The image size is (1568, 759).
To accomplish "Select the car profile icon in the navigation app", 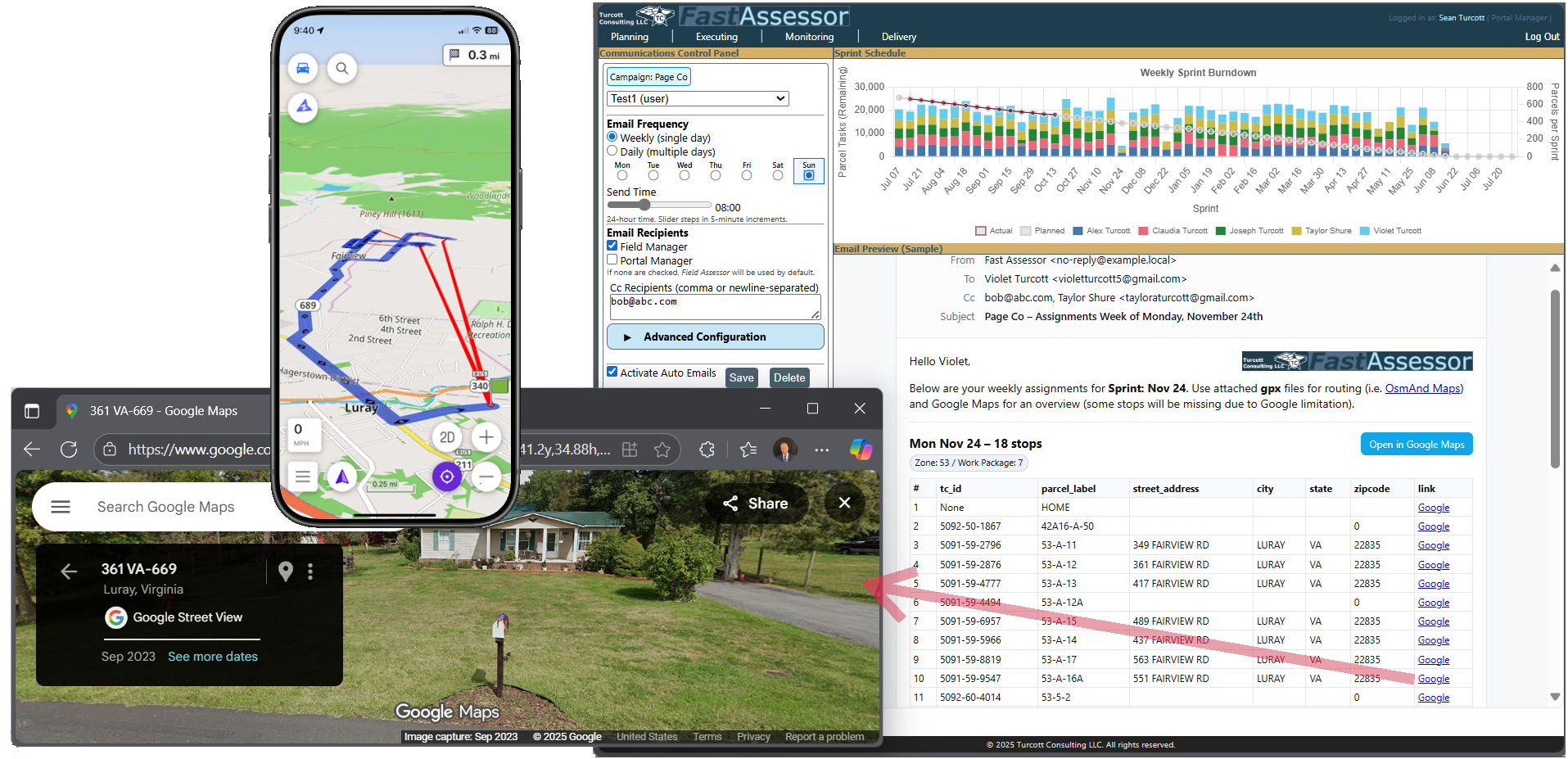I will pyautogui.click(x=302, y=68).
